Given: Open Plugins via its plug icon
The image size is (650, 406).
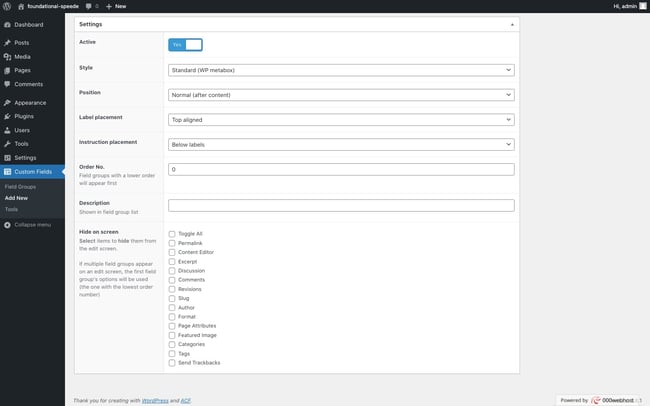Looking at the screenshot, I should tap(7, 116).
